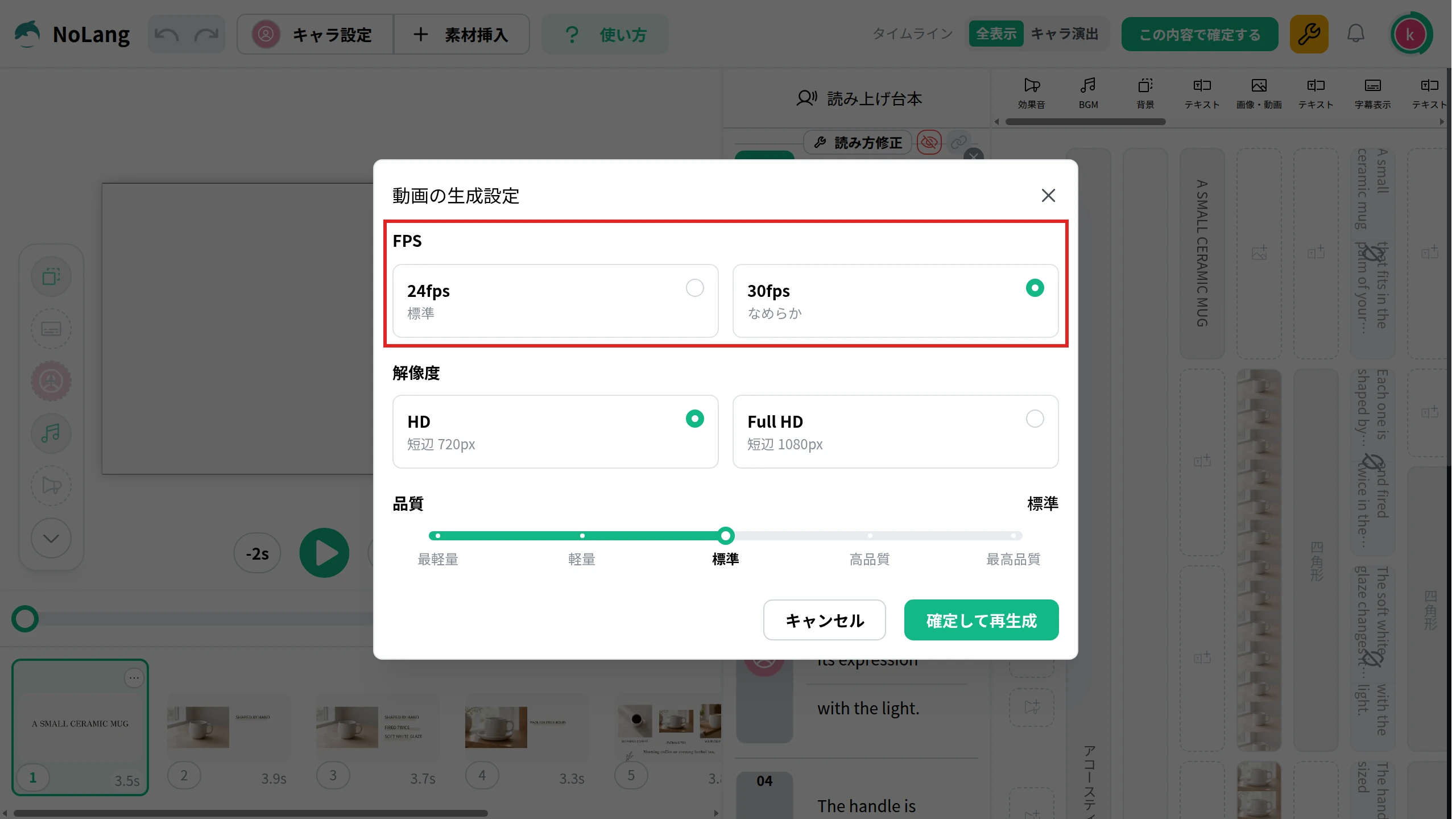Select the 背景 background column

tap(1145, 93)
